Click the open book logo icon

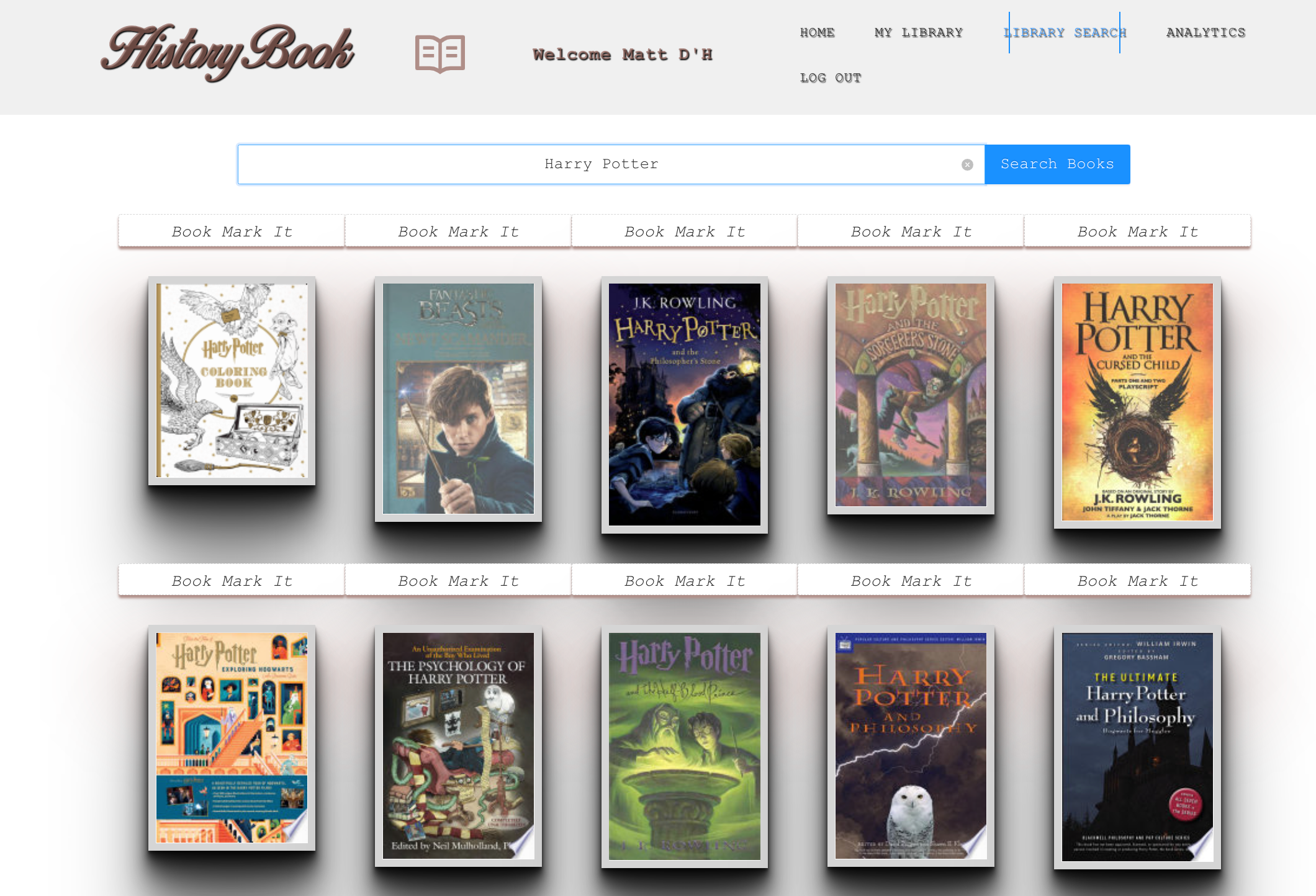point(439,54)
